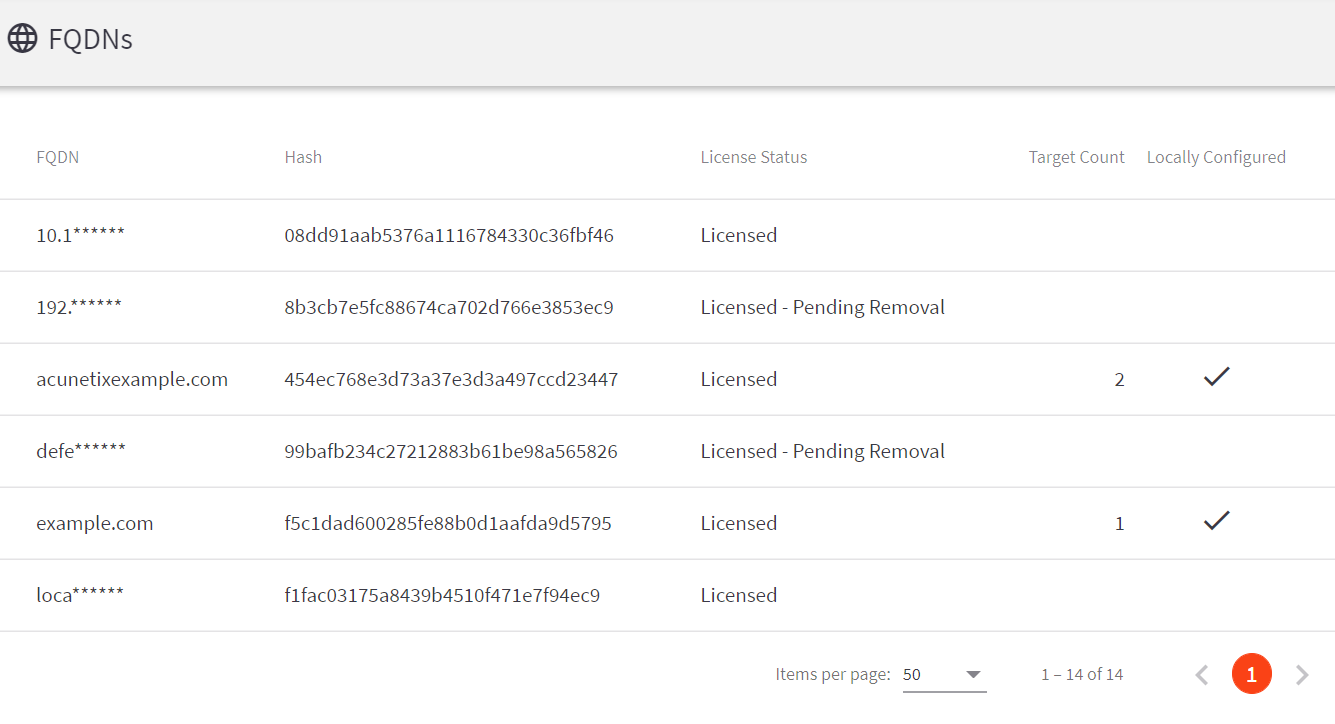Select the example.com FQDN entry

[95, 524]
